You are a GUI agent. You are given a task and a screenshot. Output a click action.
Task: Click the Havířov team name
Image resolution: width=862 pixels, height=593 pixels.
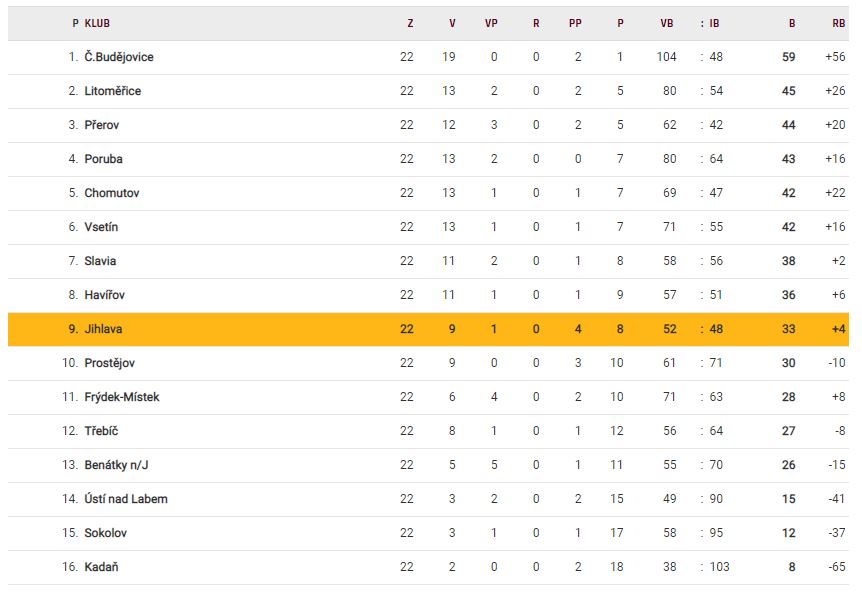[104, 295]
